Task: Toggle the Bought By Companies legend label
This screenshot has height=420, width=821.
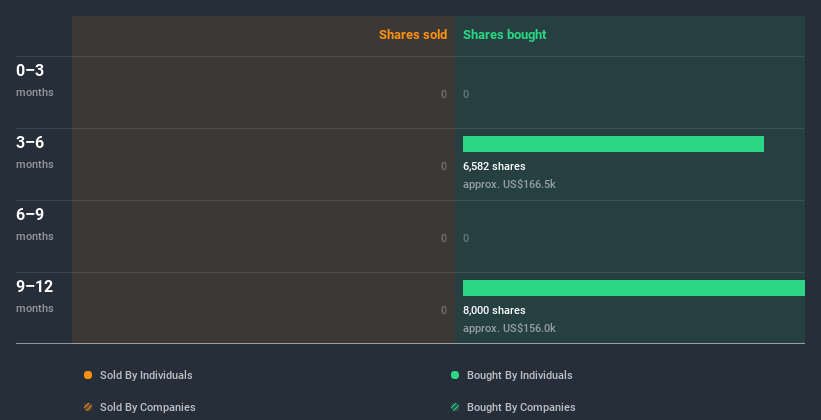Action: pyautogui.click(x=521, y=407)
